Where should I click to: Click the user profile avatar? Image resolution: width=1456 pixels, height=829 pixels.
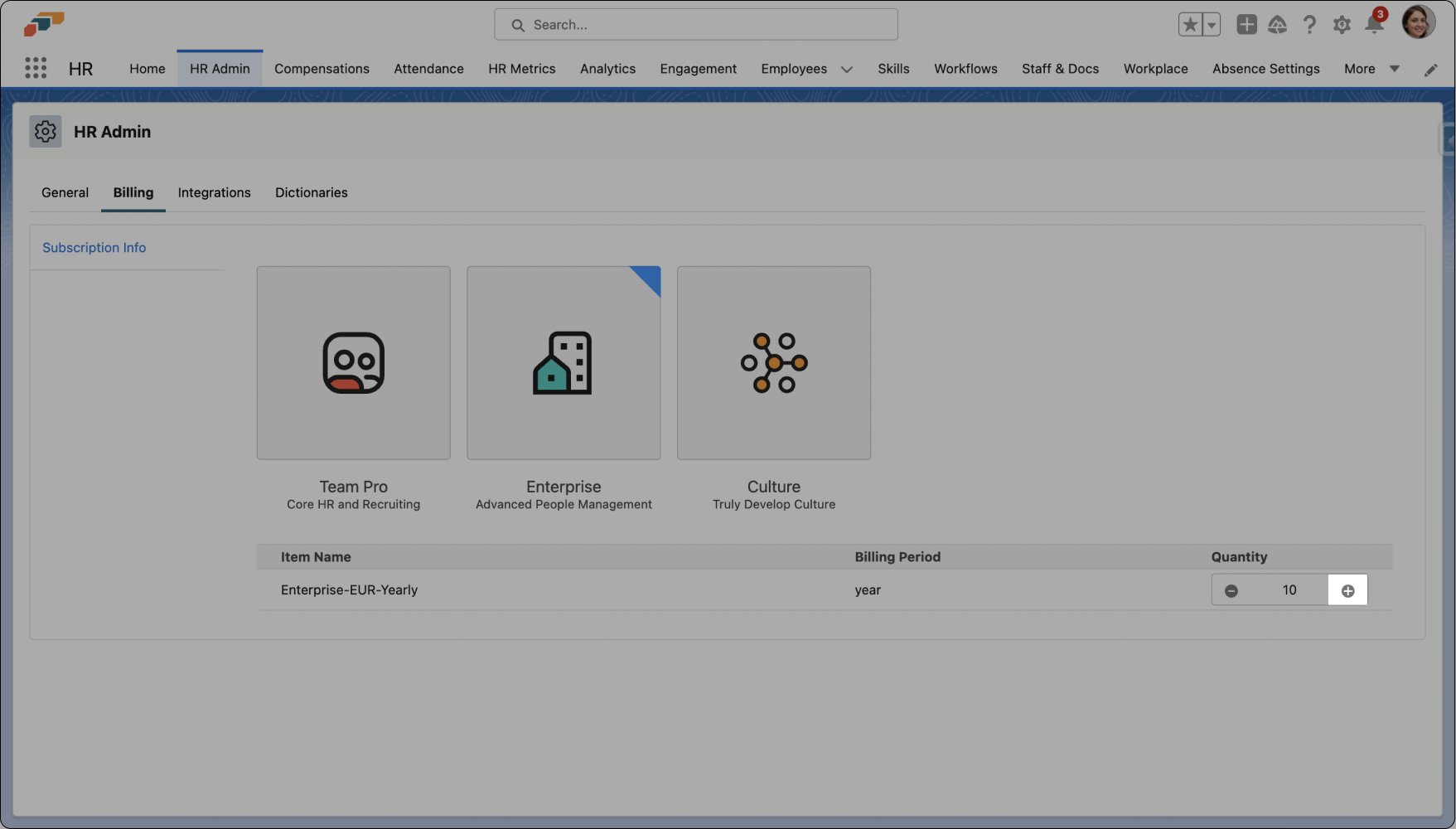pyautogui.click(x=1418, y=22)
